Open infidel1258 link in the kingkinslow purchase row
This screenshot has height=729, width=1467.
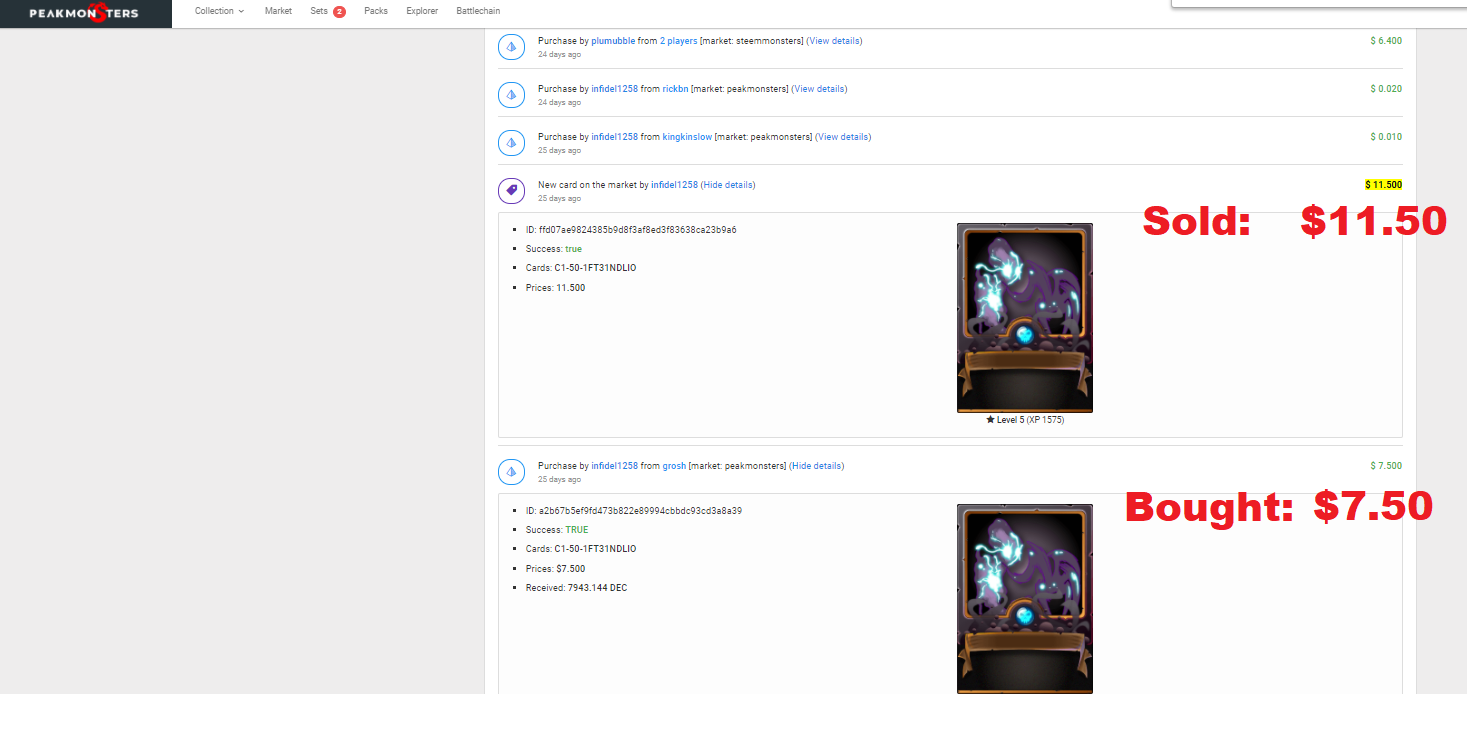pos(614,137)
